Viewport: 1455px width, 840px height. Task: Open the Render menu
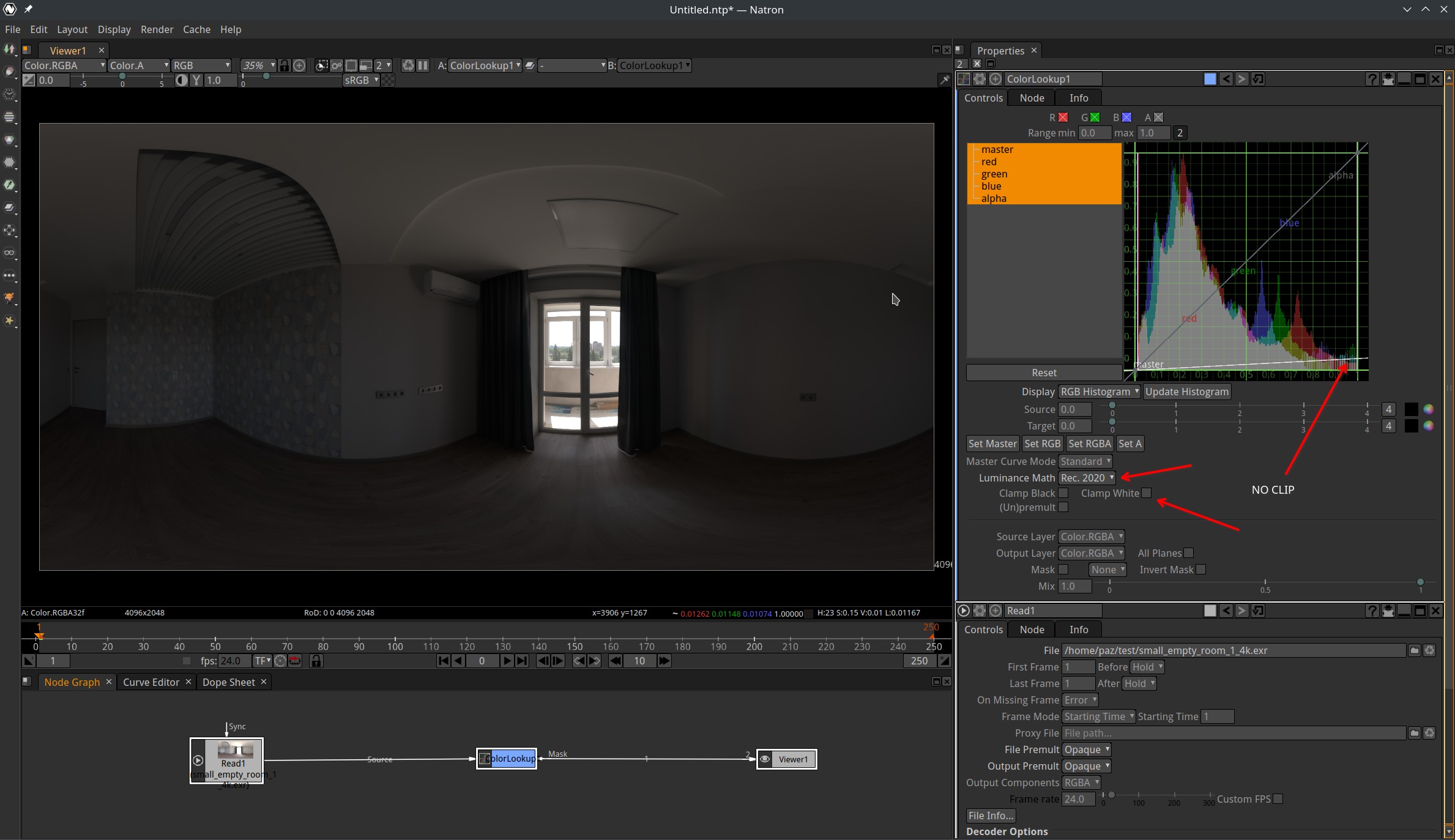tap(157, 29)
